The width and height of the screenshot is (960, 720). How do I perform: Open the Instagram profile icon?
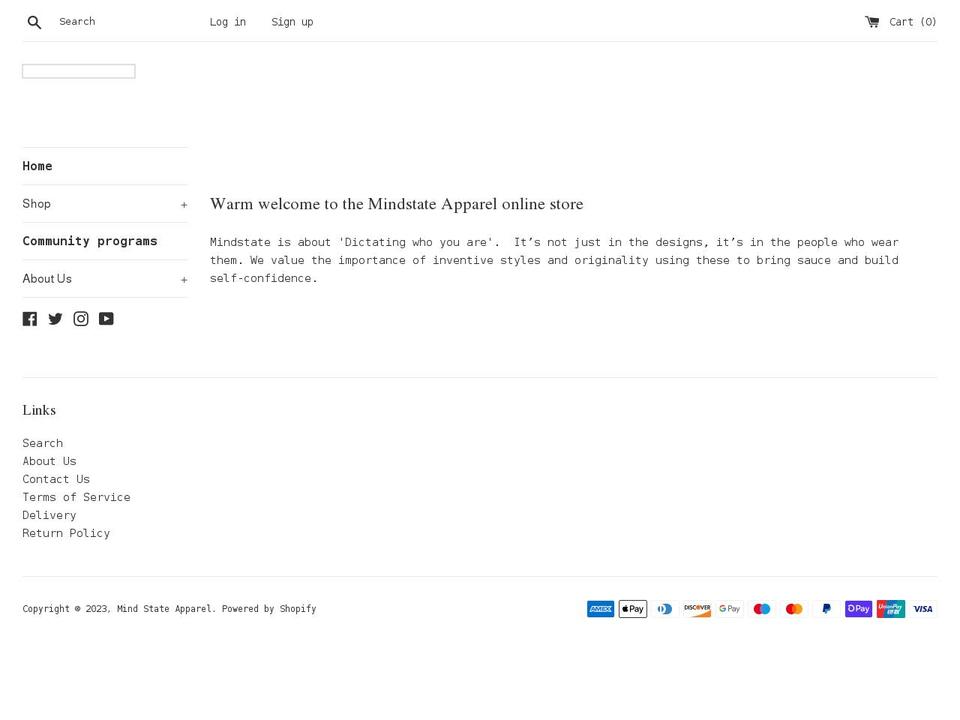[81, 318]
